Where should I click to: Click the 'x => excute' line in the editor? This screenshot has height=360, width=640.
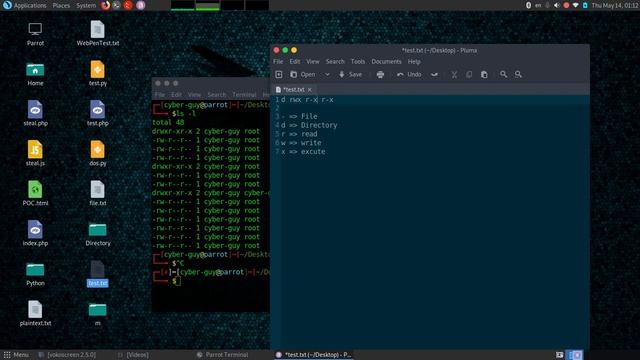pos(303,151)
